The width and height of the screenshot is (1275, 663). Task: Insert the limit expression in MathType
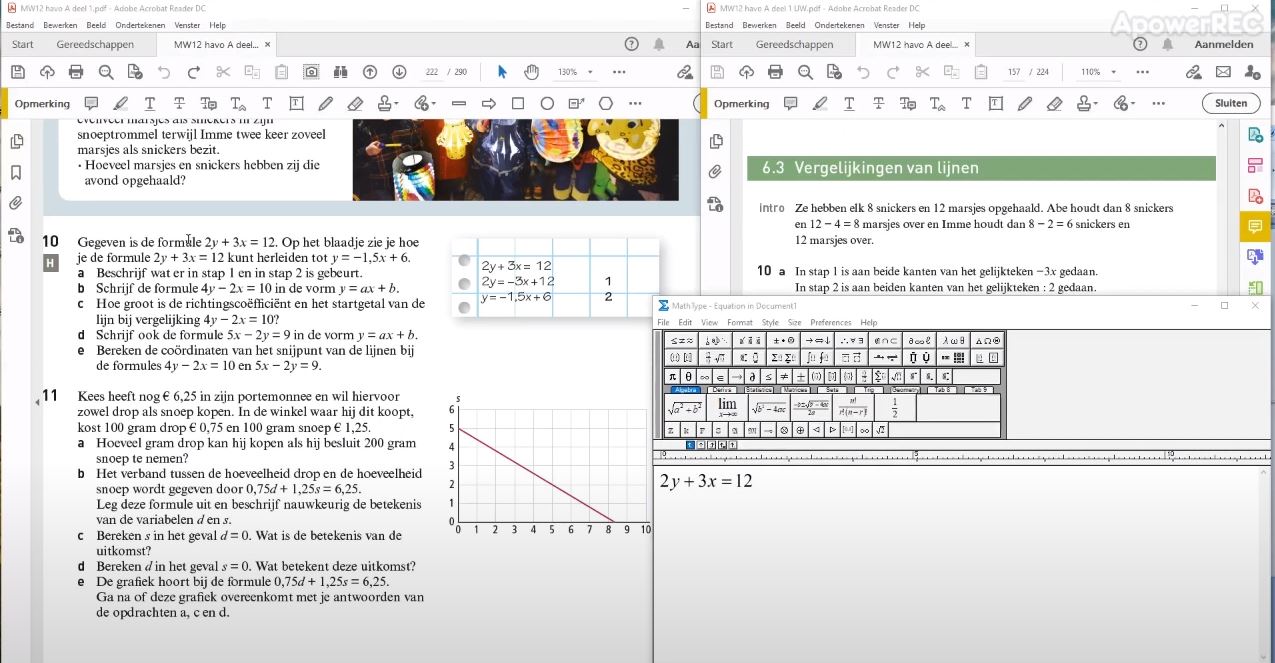[727, 408]
